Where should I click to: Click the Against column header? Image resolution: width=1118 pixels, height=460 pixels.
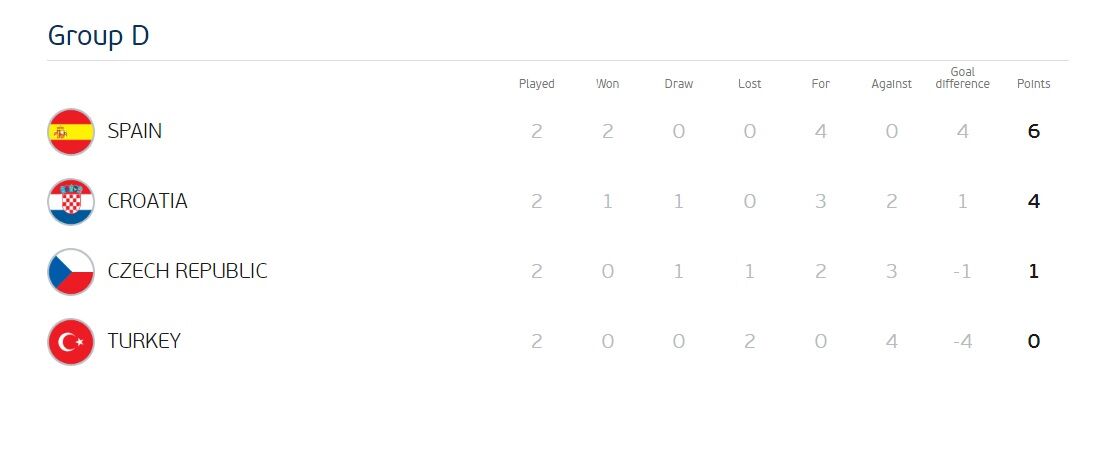pos(891,84)
